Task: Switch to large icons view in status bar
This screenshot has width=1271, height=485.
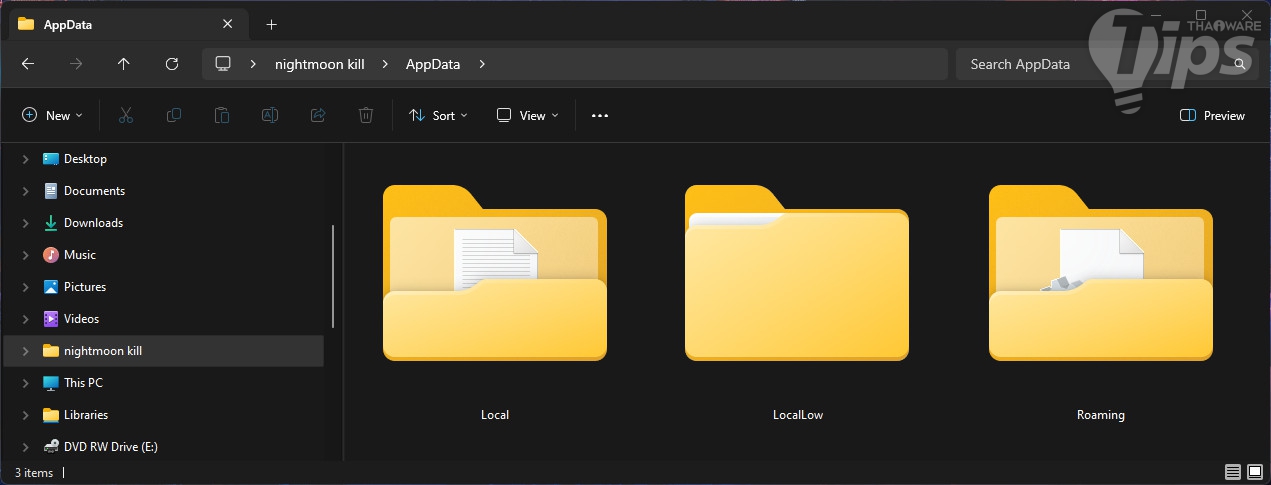Action: click(x=1255, y=472)
